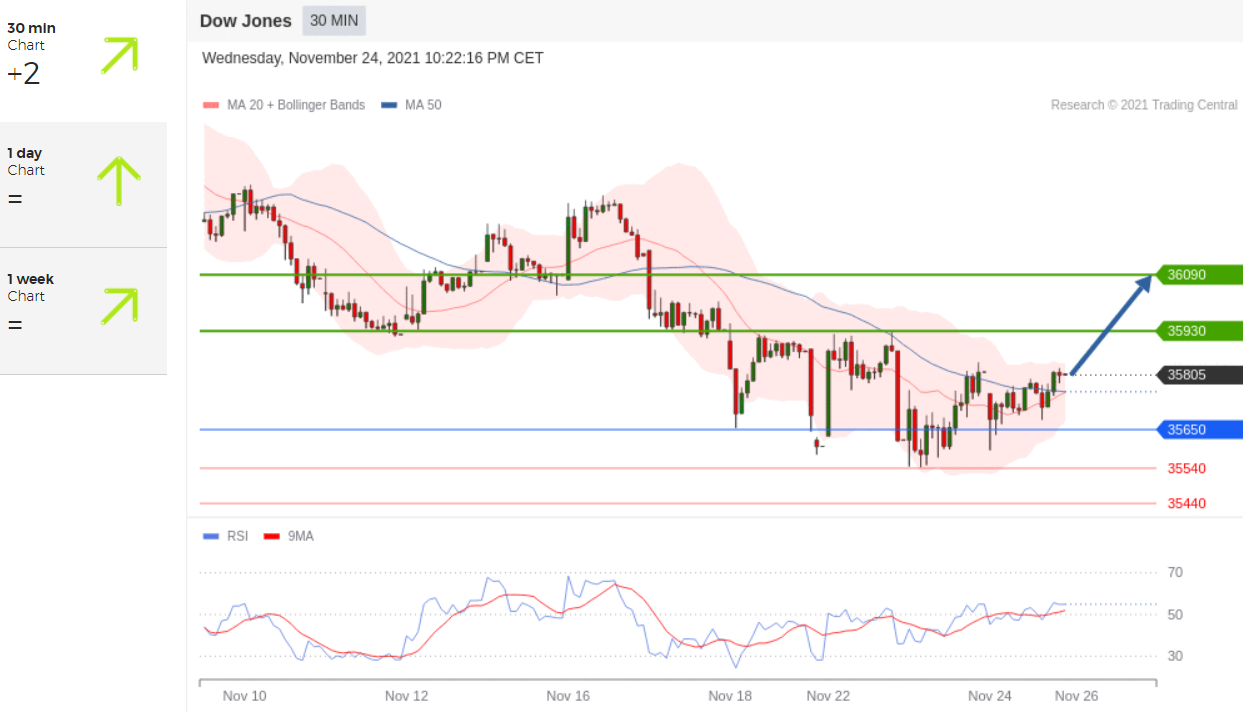The image size is (1243, 712).
Task: Click the MA 50 legend label
Action: [423, 105]
